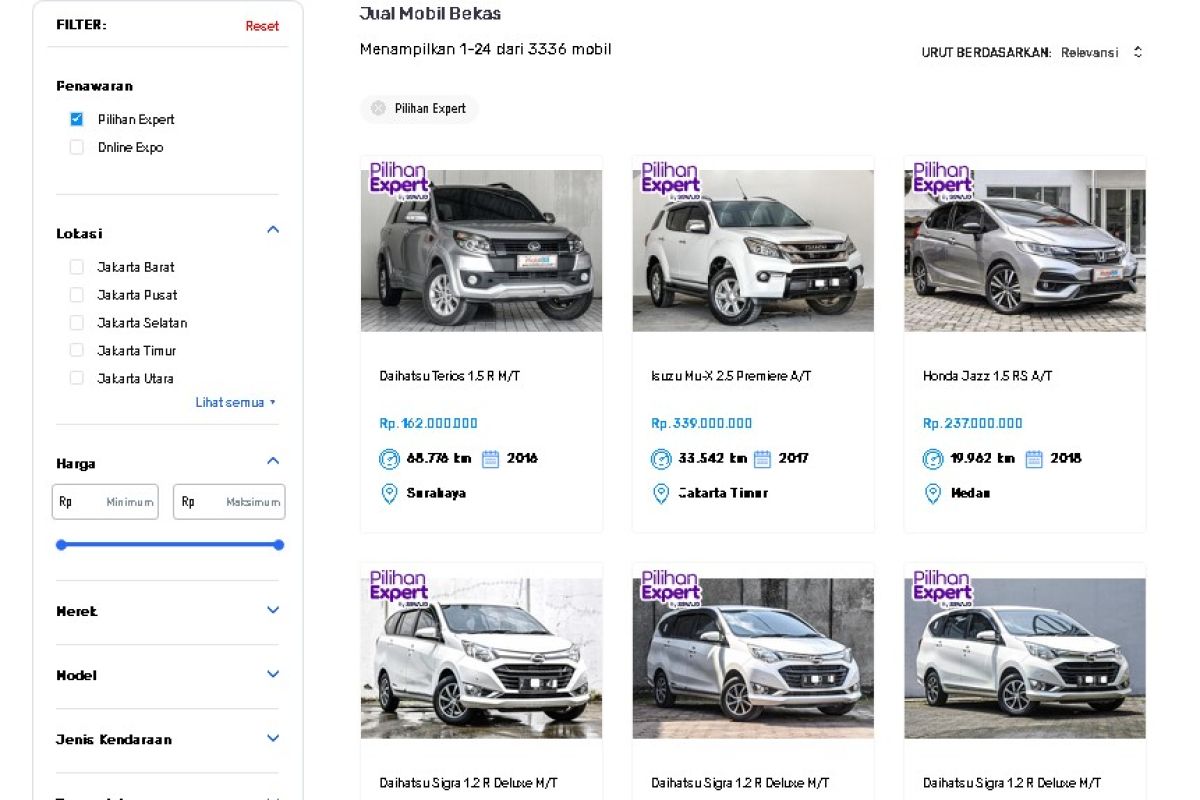Collapse the Harga filter section
Screen dimensions: 1200x800
coord(273,461)
